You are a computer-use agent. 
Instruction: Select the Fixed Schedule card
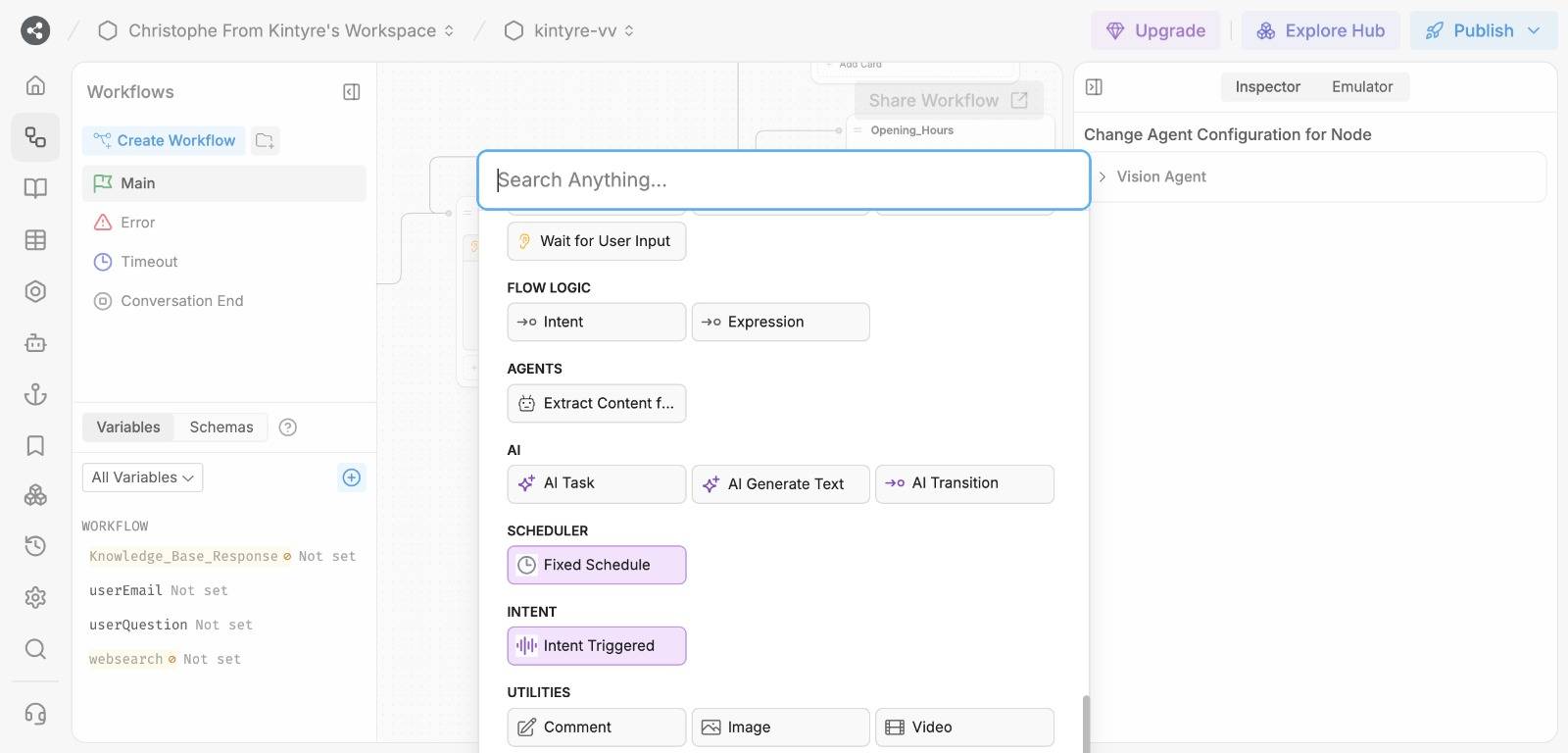click(596, 565)
